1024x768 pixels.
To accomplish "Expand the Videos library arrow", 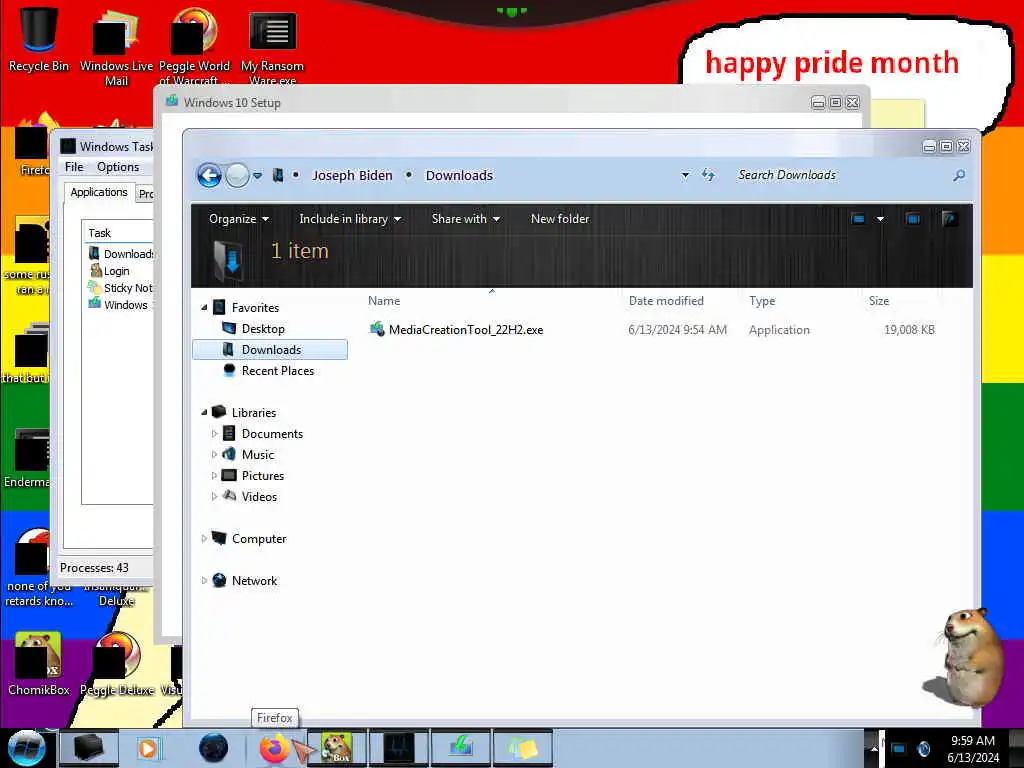I will [214, 496].
